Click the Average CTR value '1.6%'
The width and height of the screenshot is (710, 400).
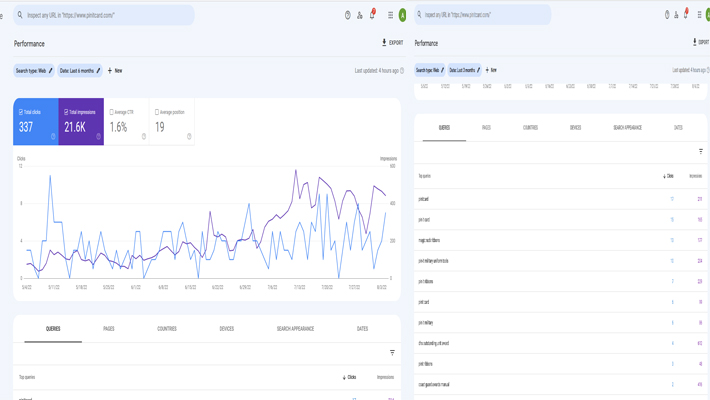tap(118, 127)
